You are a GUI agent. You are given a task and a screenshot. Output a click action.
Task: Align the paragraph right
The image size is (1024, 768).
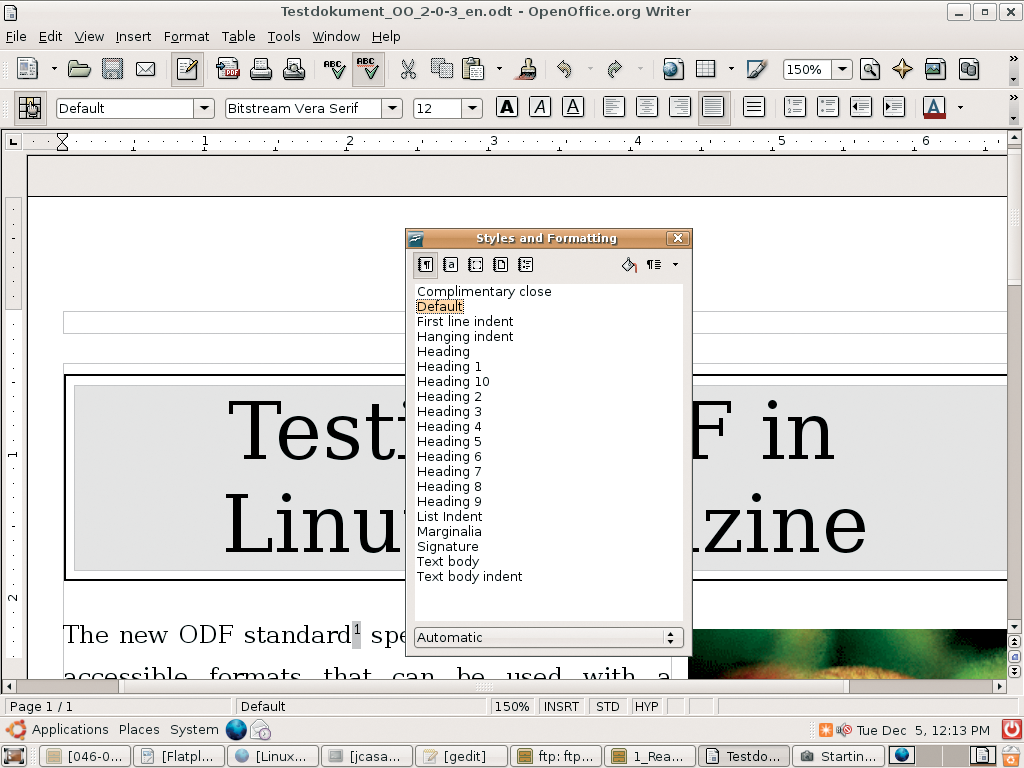[680, 107]
